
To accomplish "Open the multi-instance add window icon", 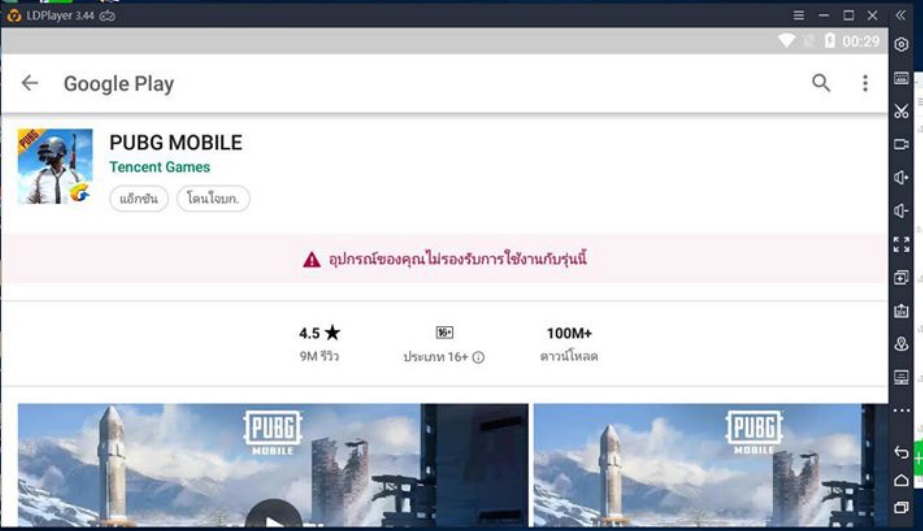I will pos(901,278).
